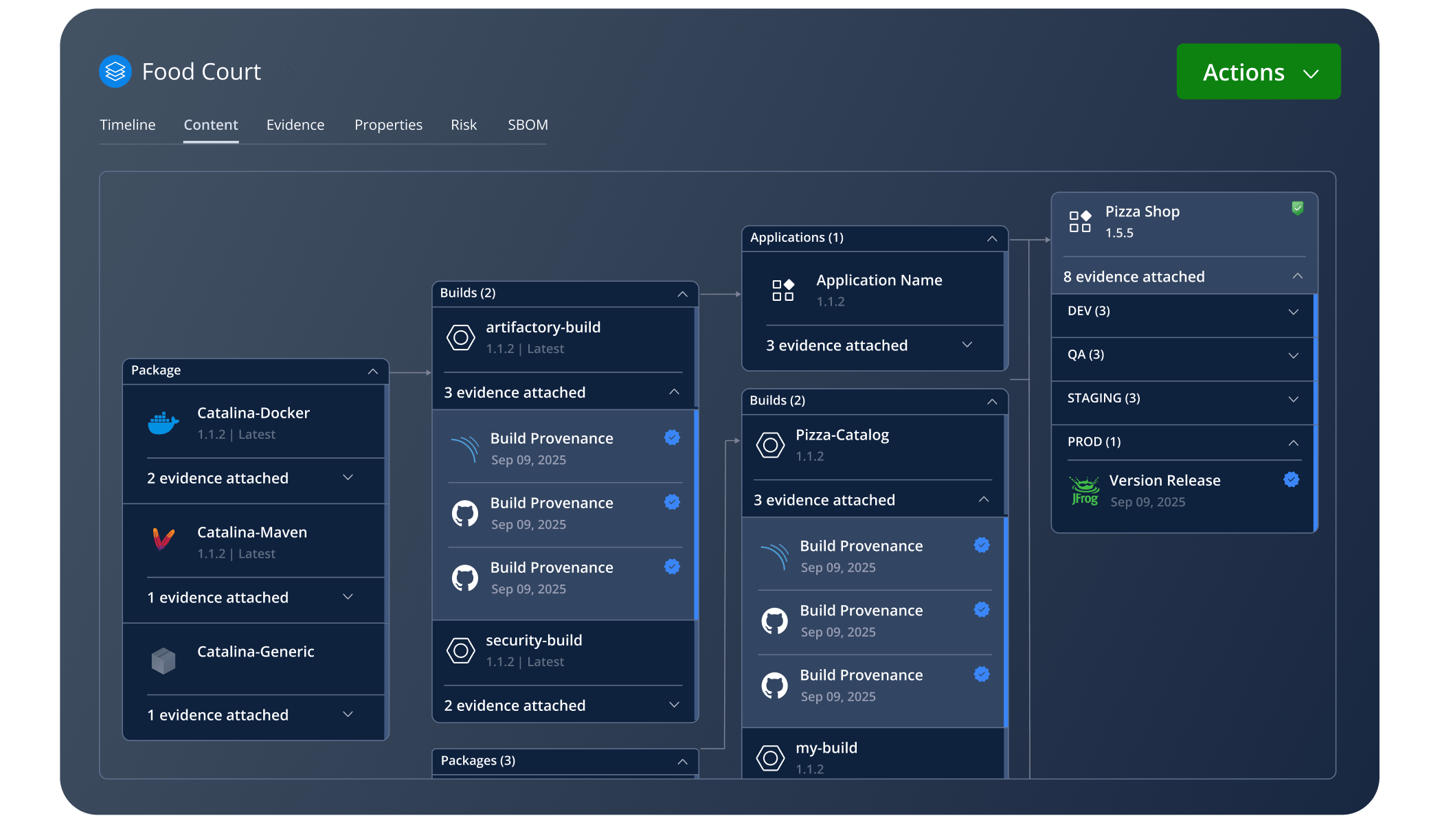Viewport: 1431px width, 840px height.
Task: Click the Pizza Shop application grid icon
Action: pos(1080,221)
